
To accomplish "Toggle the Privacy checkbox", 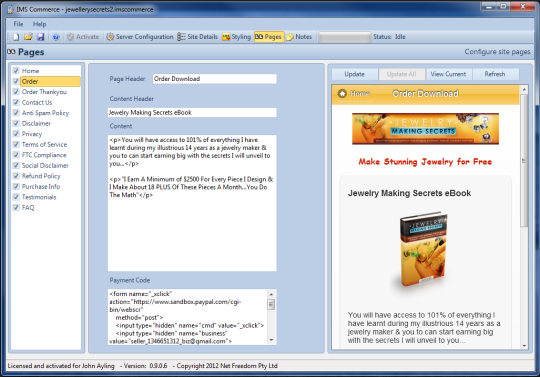I will (x=16, y=134).
